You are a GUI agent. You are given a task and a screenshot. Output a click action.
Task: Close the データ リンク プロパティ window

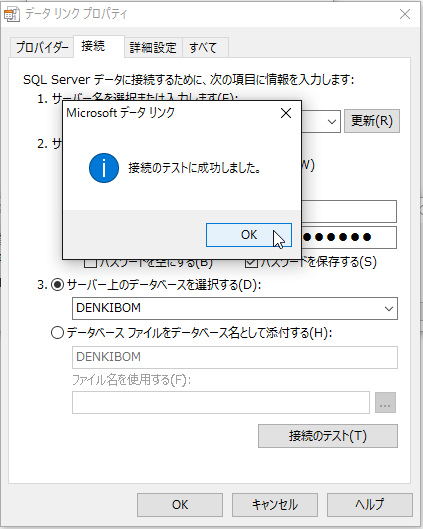pos(405,14)
